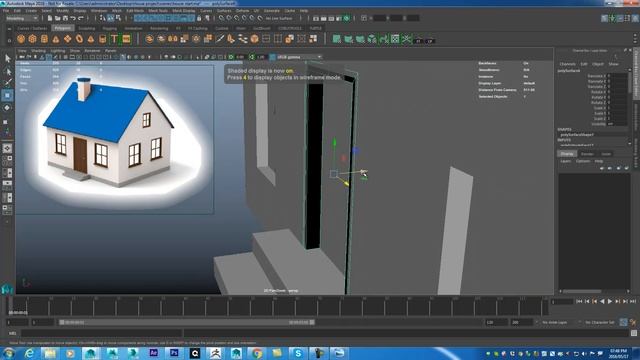The height and width of the screenshot is (360, 640).
Task: Create a polygon cone from the shelf
Action: coord(56,39)
